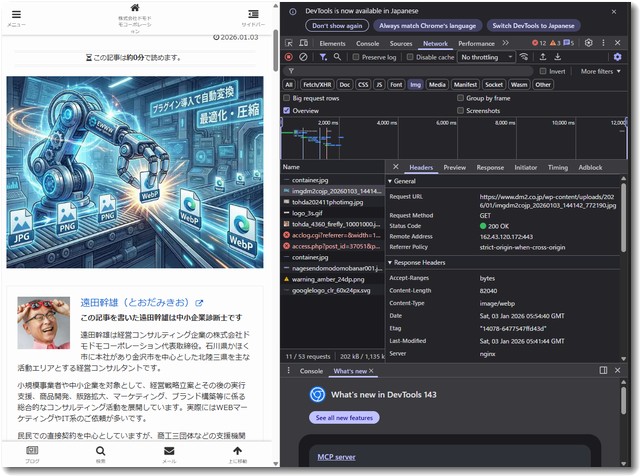Viewport: 640px width, 476px height.
Task: Show more DevTools tabs chevron
Action: point(506,43)
